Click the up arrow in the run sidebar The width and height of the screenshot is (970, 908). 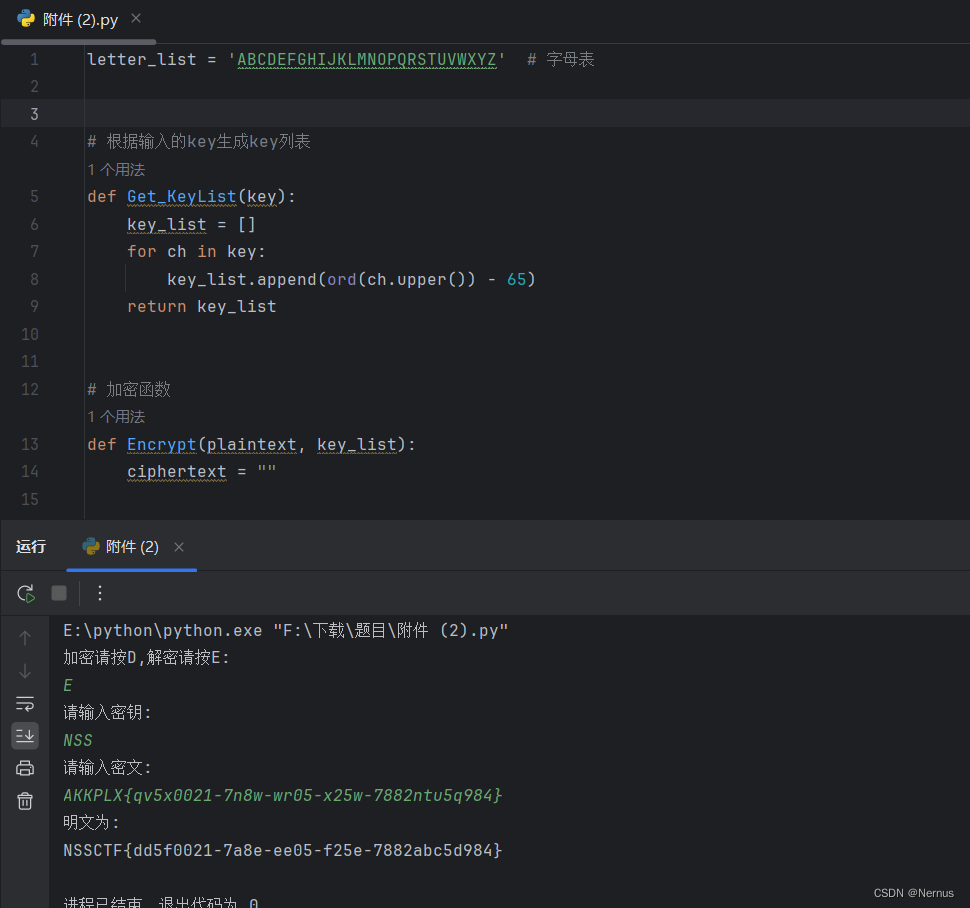tap(24, 638)
